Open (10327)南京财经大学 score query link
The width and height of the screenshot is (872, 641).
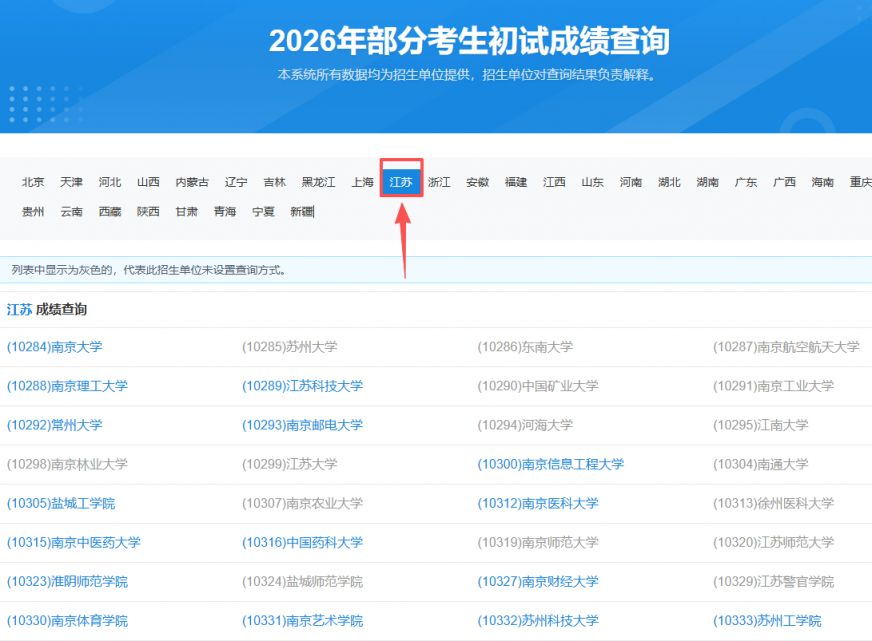(538, 582)
